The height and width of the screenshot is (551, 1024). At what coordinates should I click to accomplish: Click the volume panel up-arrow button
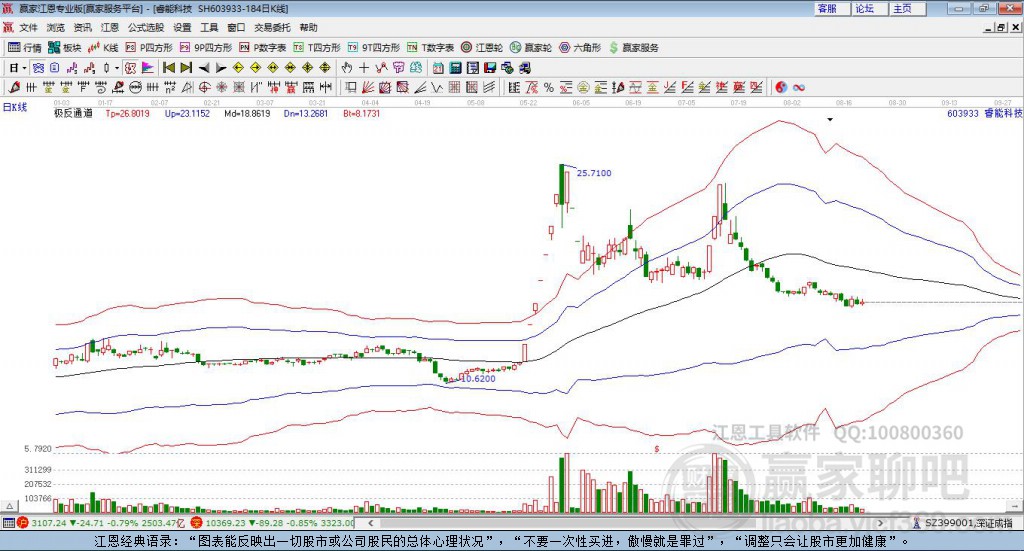pos(9,506)
